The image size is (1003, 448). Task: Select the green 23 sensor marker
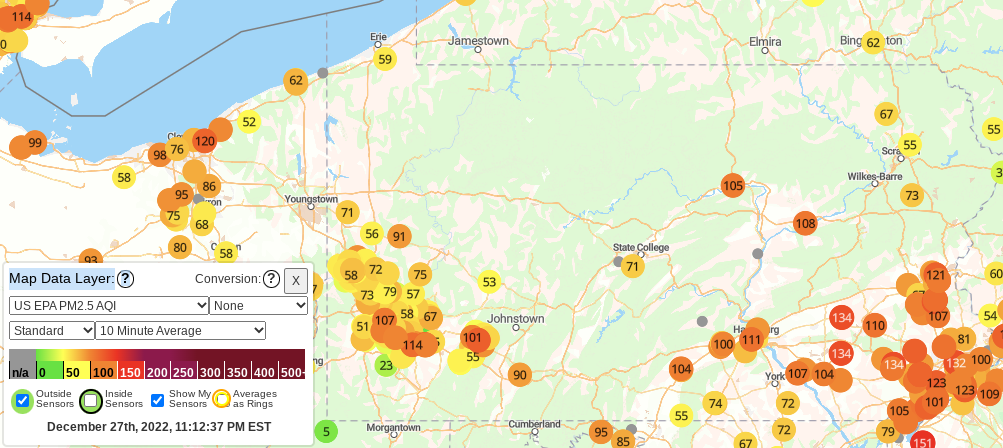pyautogui.click(x=386, y=365)
